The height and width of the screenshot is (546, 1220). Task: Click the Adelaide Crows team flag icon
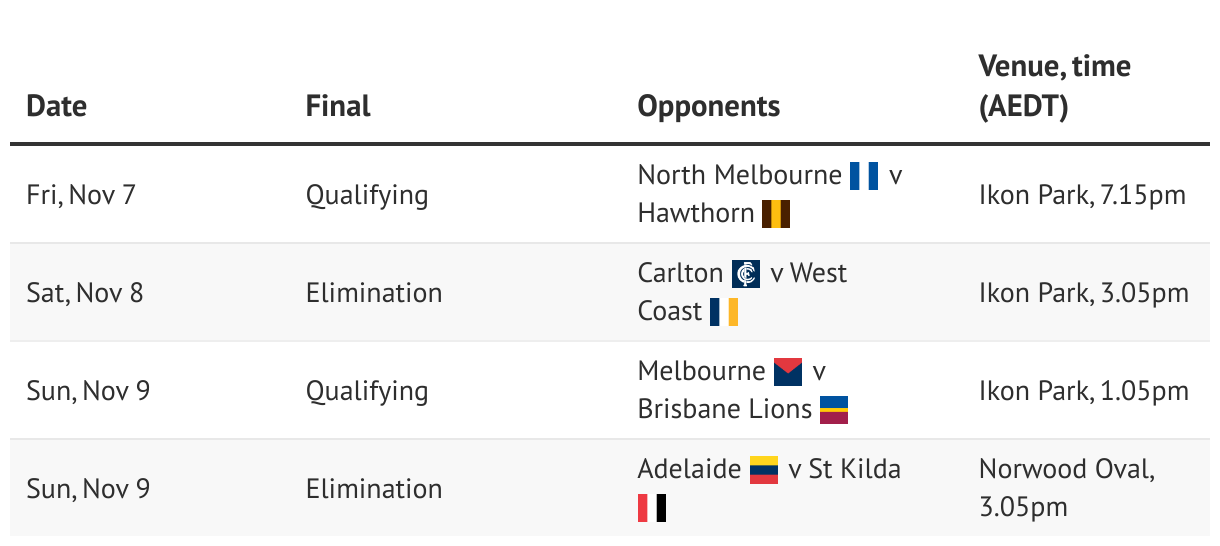[764, 469]
